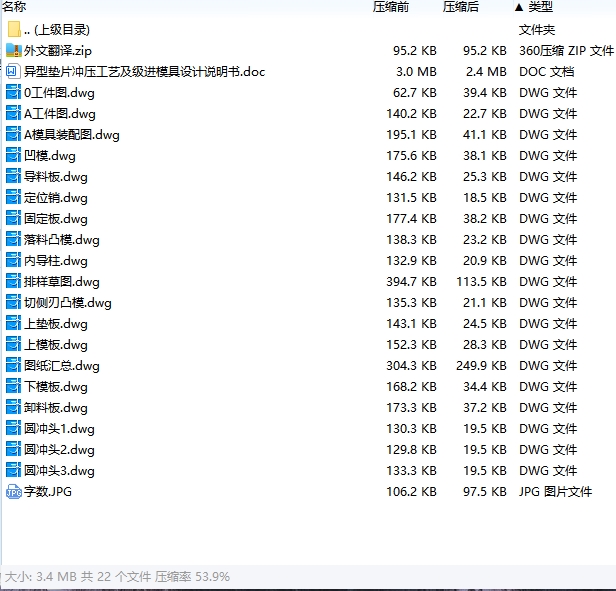Select file name 凹模.dwg
616x591 pixels.
click(50, 156)
